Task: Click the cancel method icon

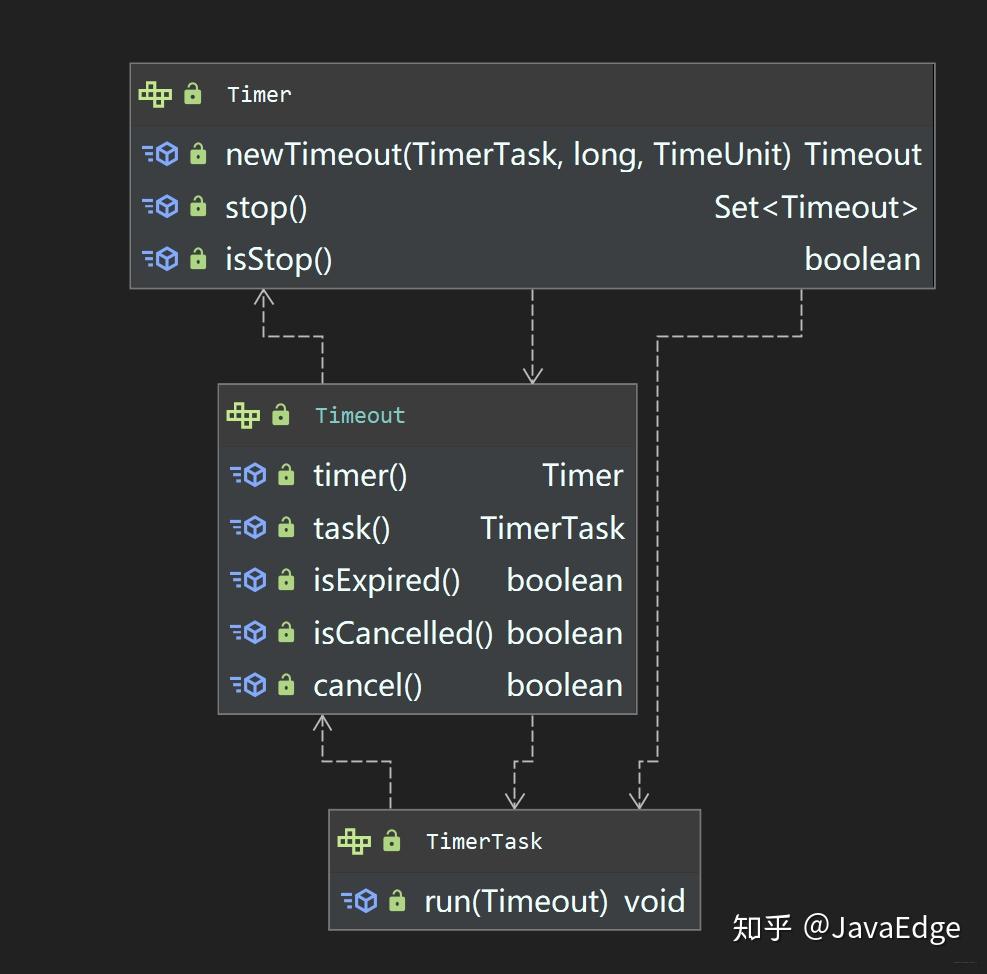Action: point(248,685)
